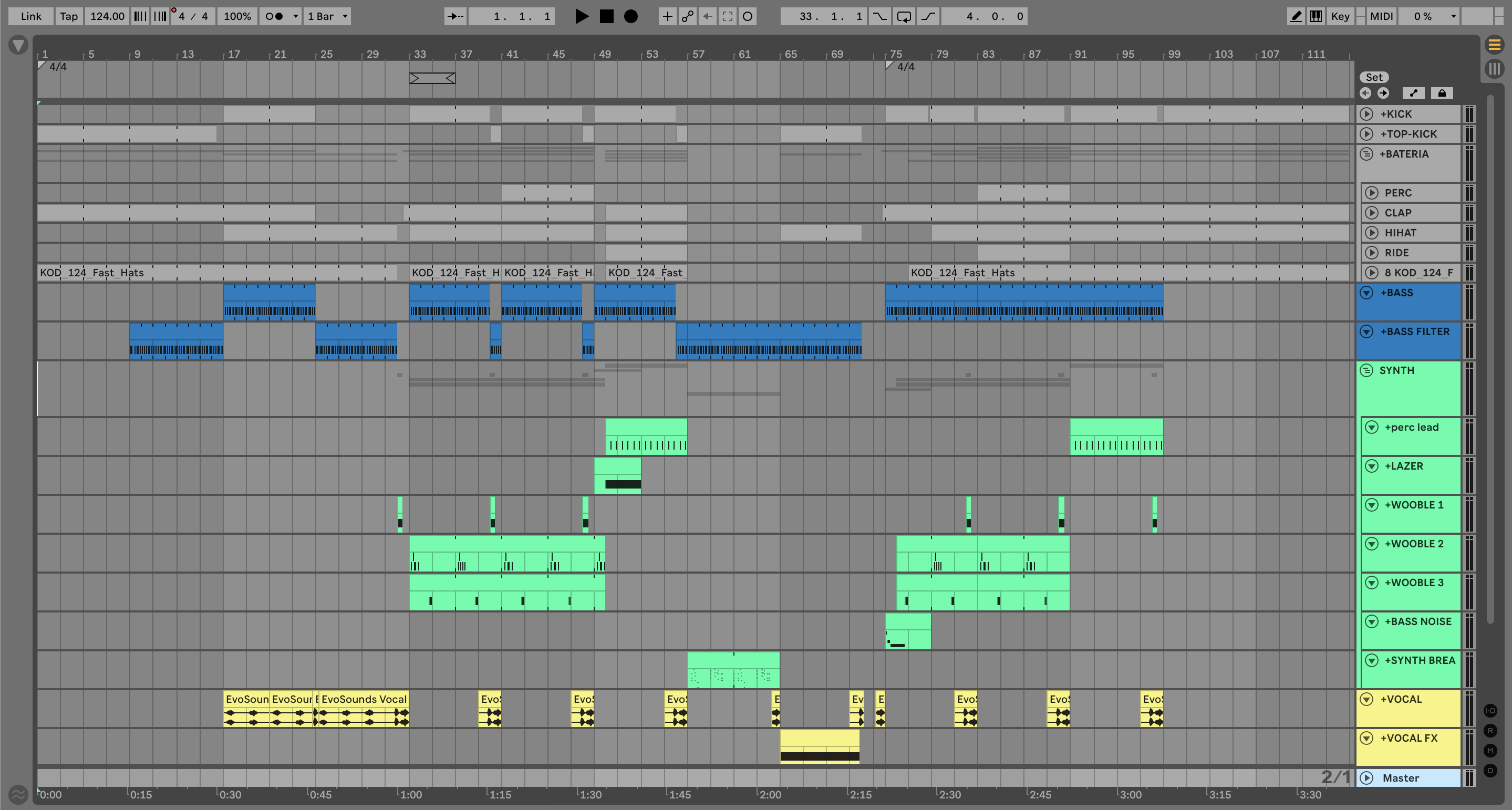Image resolution: width=1512 pixels, height=810 pixels.
Task: Click the Follow playback arrow icon
Action: (455, 16)
